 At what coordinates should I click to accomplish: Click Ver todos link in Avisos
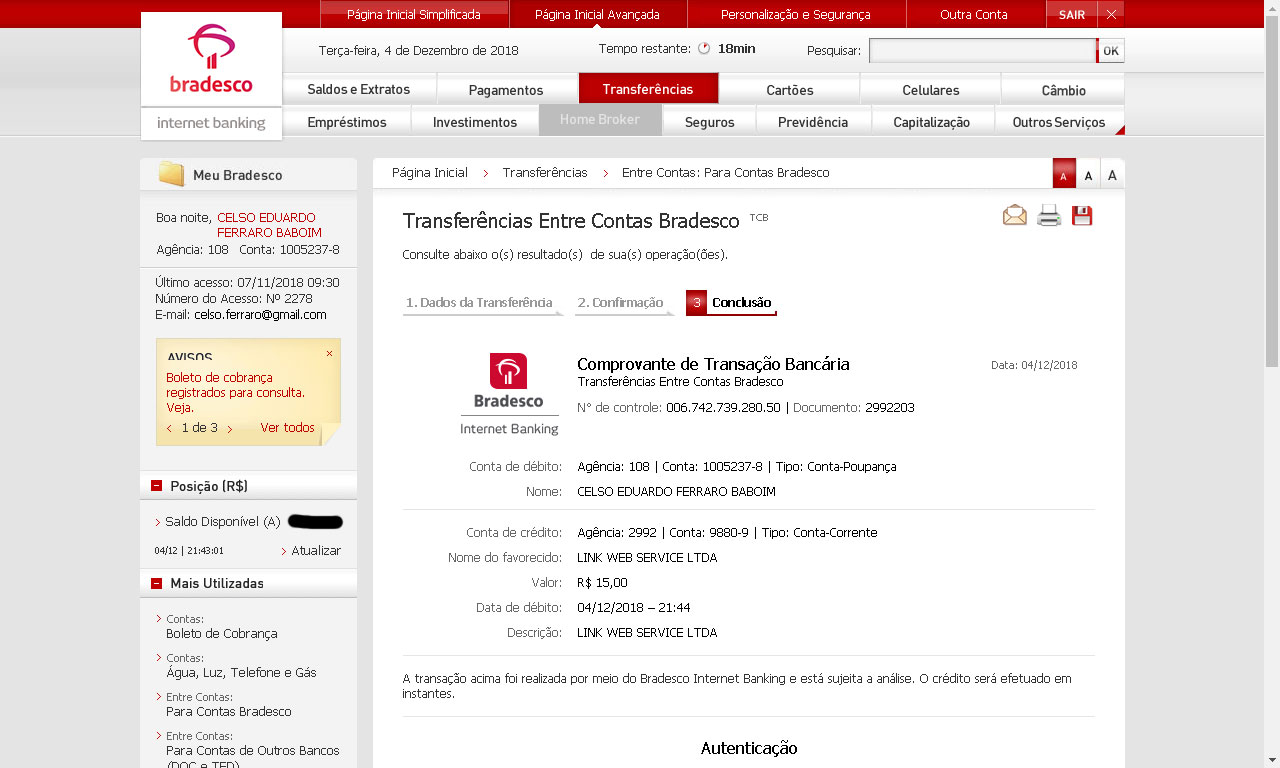click(x=287, y=428)
